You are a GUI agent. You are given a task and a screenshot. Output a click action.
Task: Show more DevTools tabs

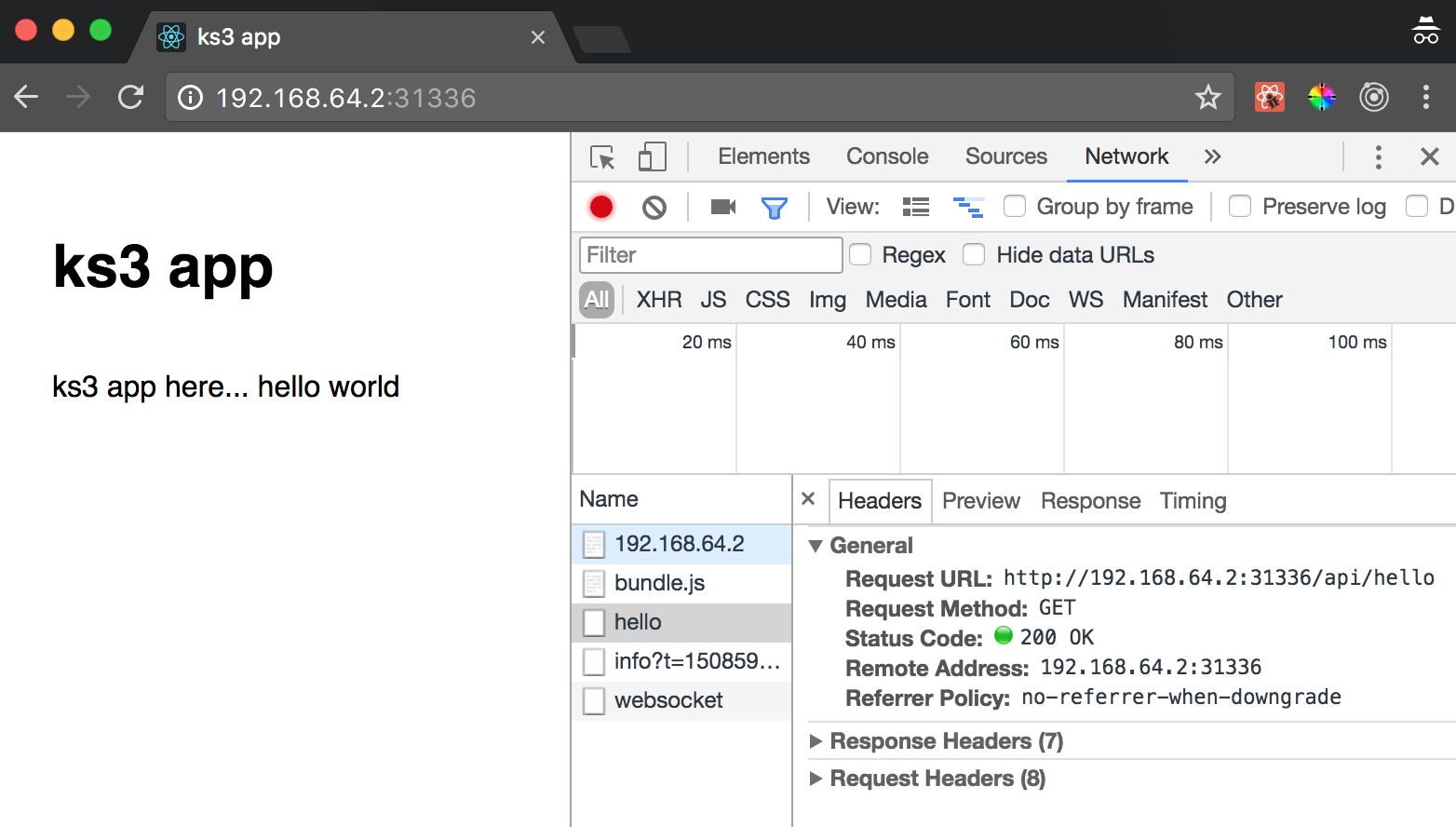tap(1212, 156)
